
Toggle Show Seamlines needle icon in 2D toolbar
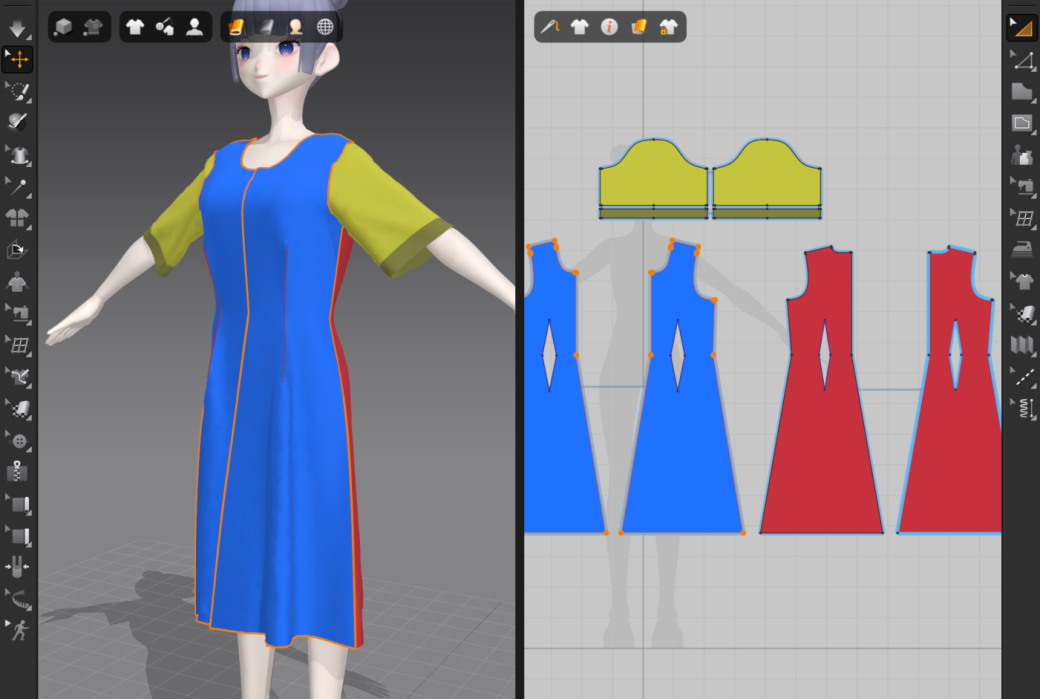[x=550, y=27]
